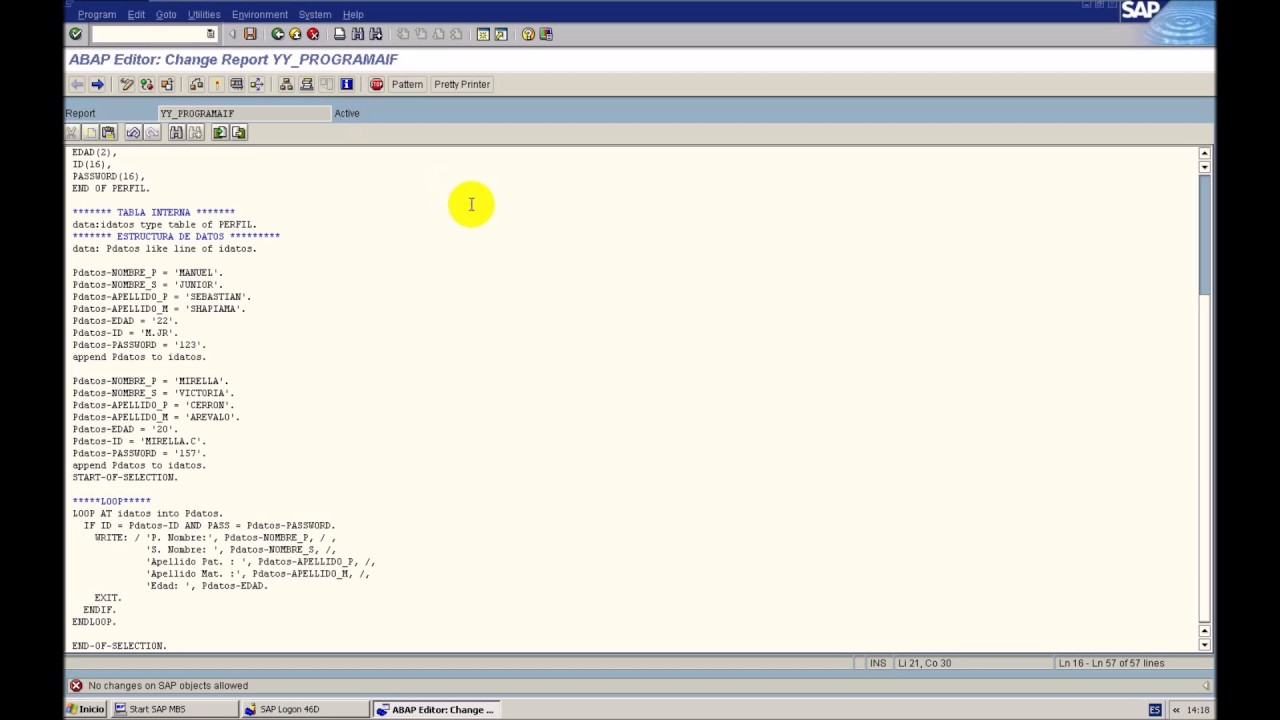Click the 'No changes on SAP objects allowed' message
1280x720 pixels.
168,685
